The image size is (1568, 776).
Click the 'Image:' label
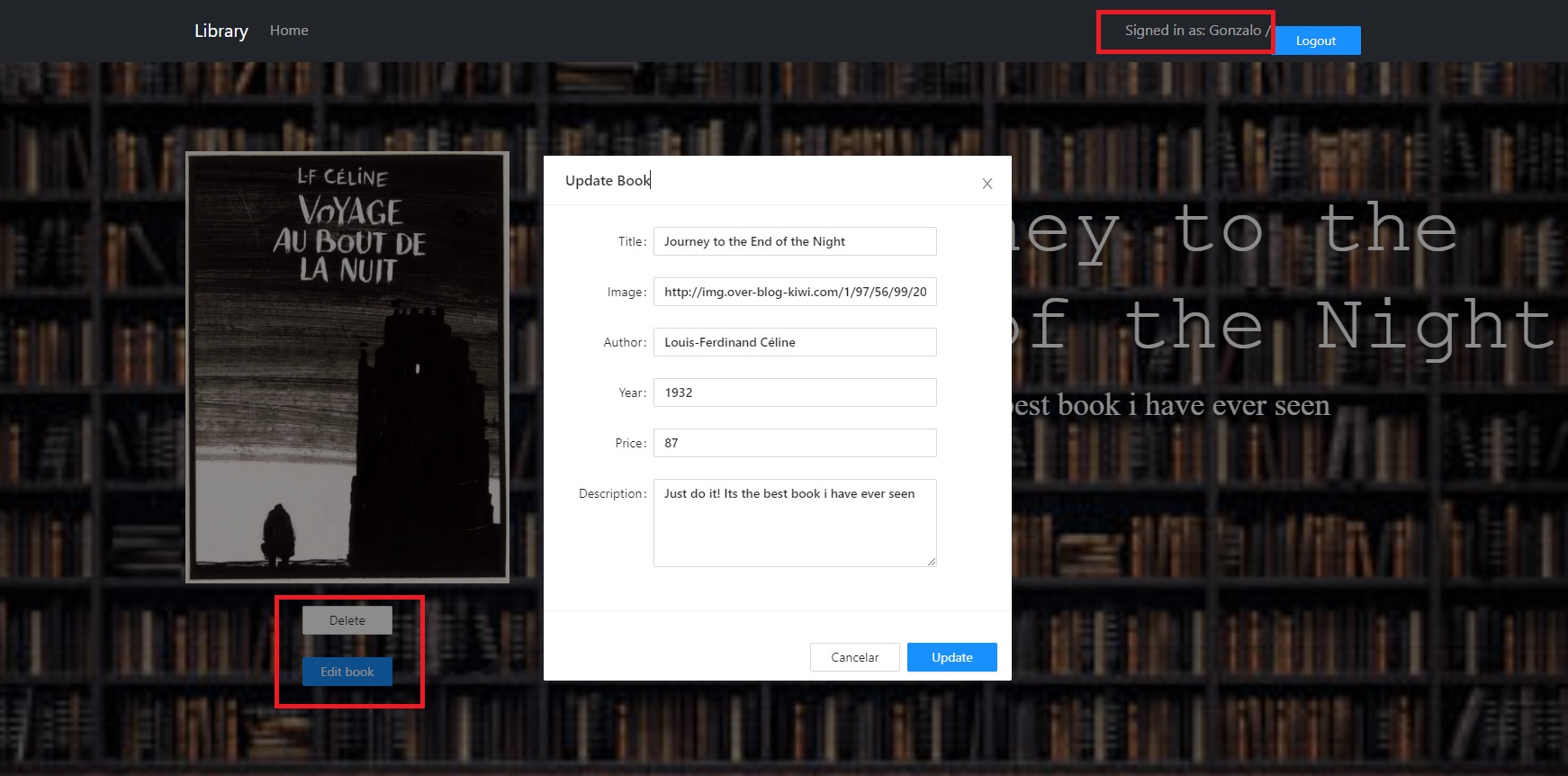pos(626,292)
